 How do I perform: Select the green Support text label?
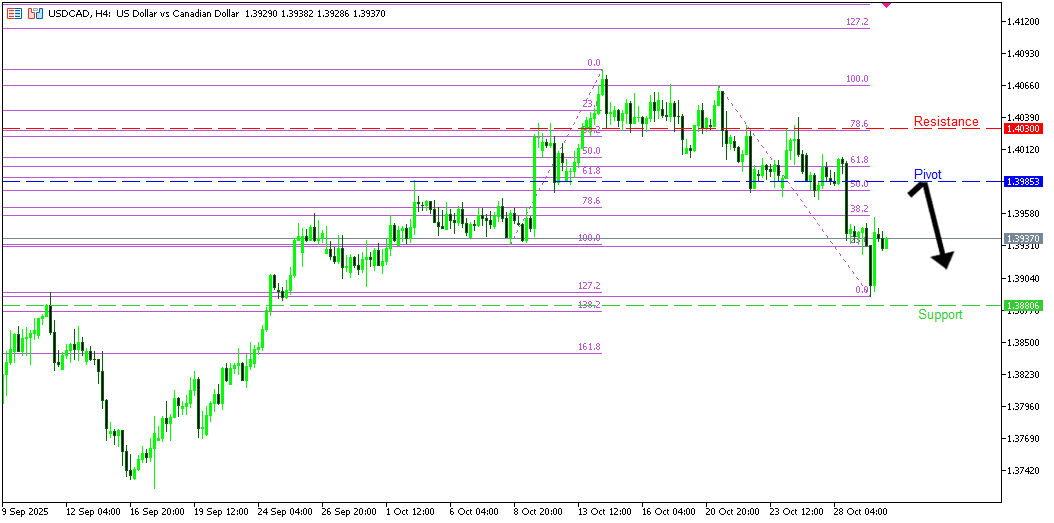coord(940,315)
